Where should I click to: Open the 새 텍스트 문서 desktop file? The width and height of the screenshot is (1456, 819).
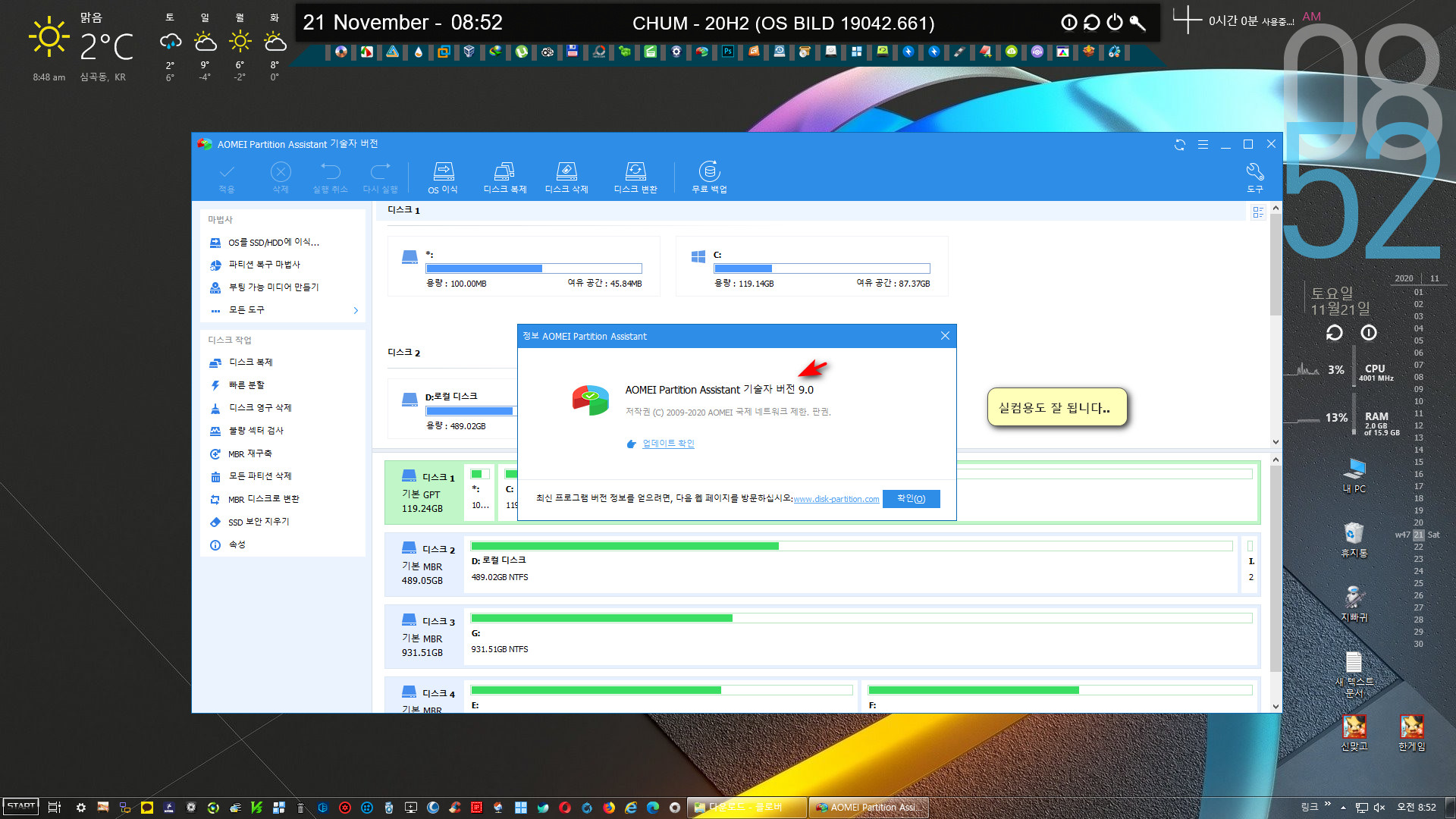pyautogui.click(x=1354, y=675)
